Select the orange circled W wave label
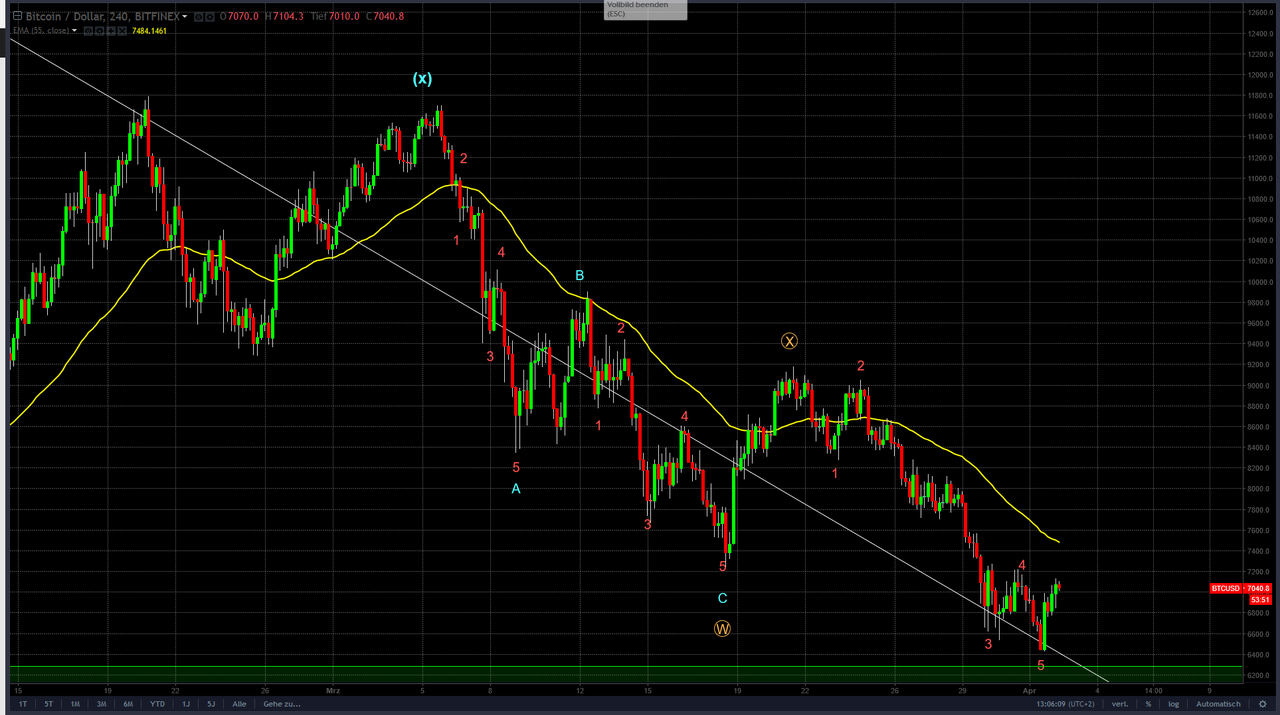 (722, 629)
